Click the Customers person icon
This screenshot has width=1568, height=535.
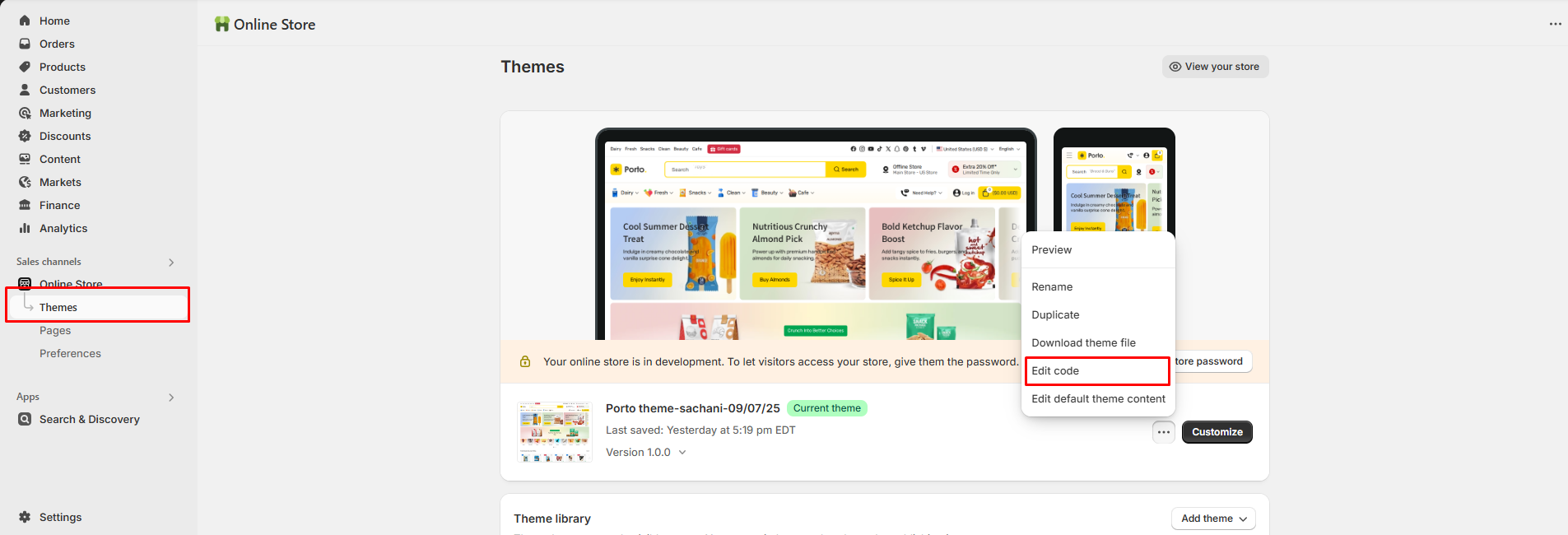tap(25, 90)
